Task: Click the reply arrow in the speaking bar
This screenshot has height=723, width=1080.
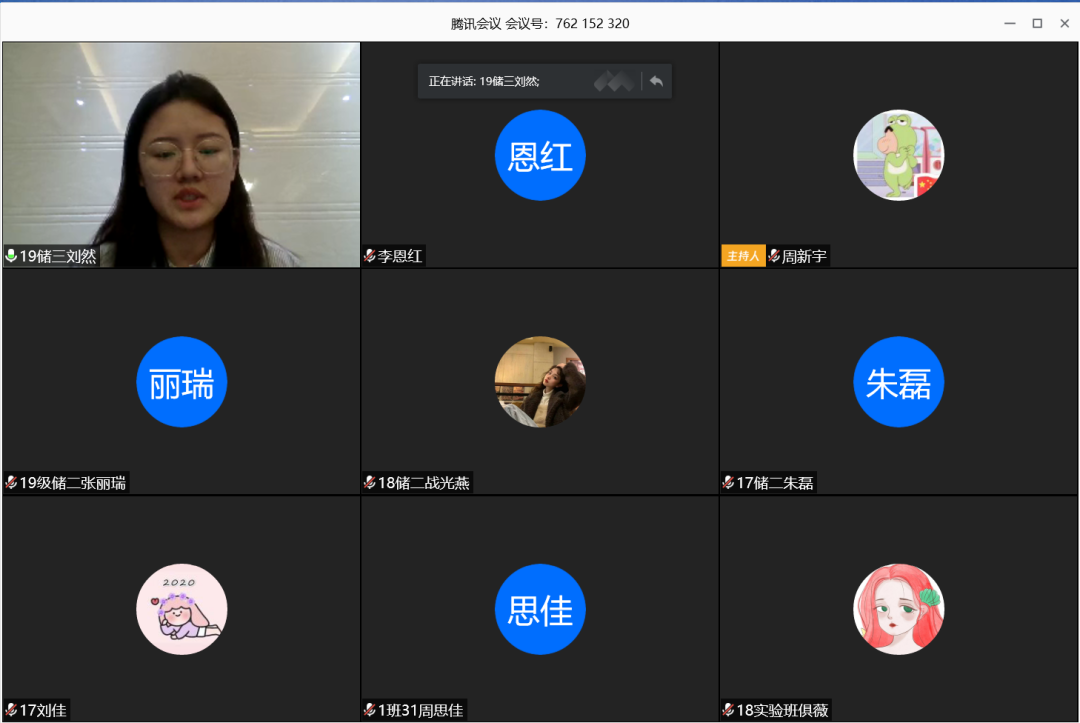Action: (656, 82)
